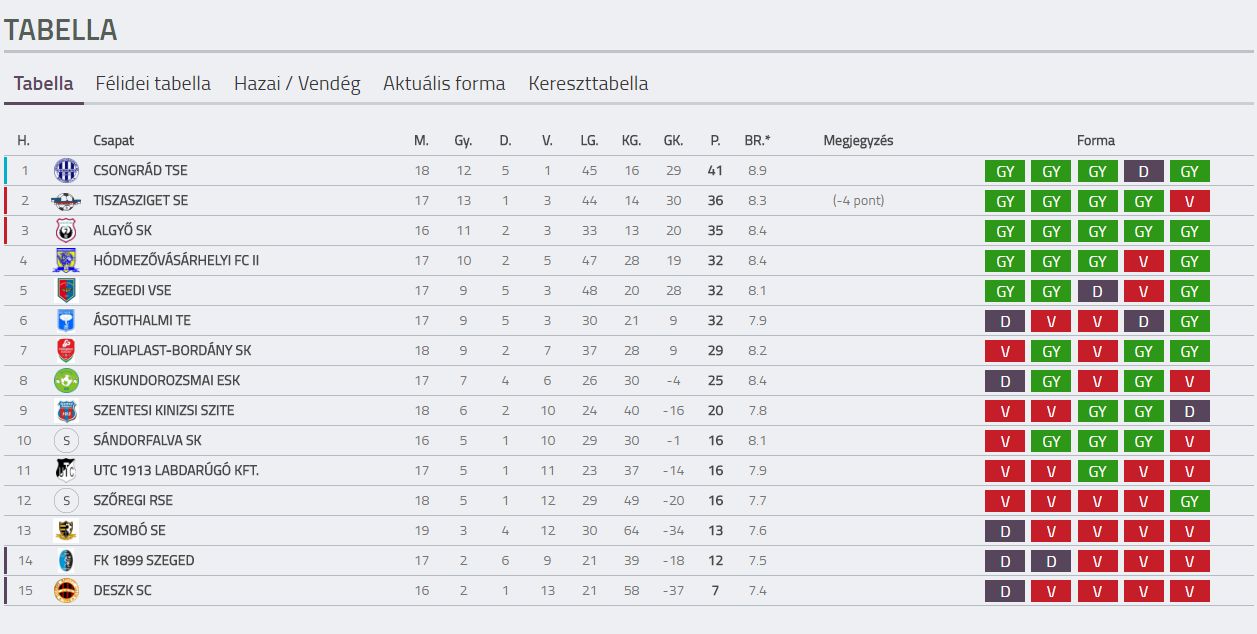Show the Kereszttabella tab
The height and width of the screenshot is (634, 1257).
click(x=588, y=83)
